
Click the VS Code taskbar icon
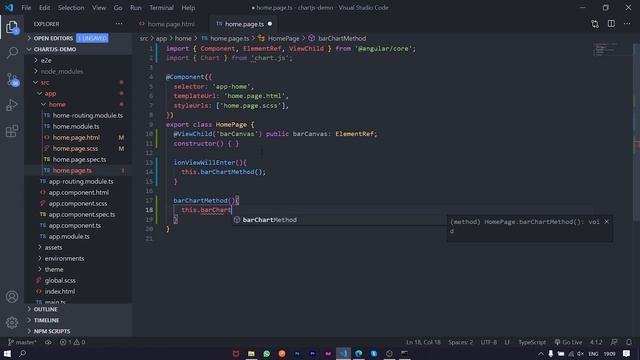pyautogui.click(x=343, y=353)
